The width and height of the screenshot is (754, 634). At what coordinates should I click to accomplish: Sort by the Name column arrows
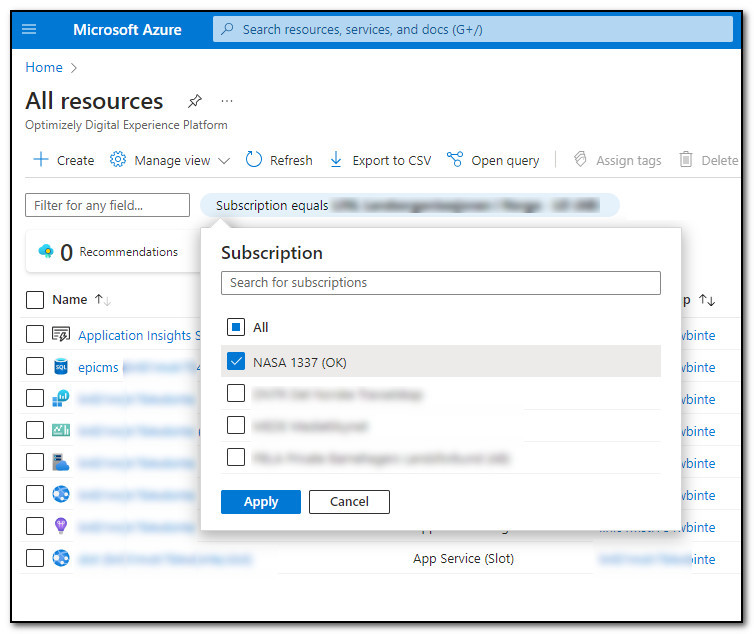click(102, 300)
